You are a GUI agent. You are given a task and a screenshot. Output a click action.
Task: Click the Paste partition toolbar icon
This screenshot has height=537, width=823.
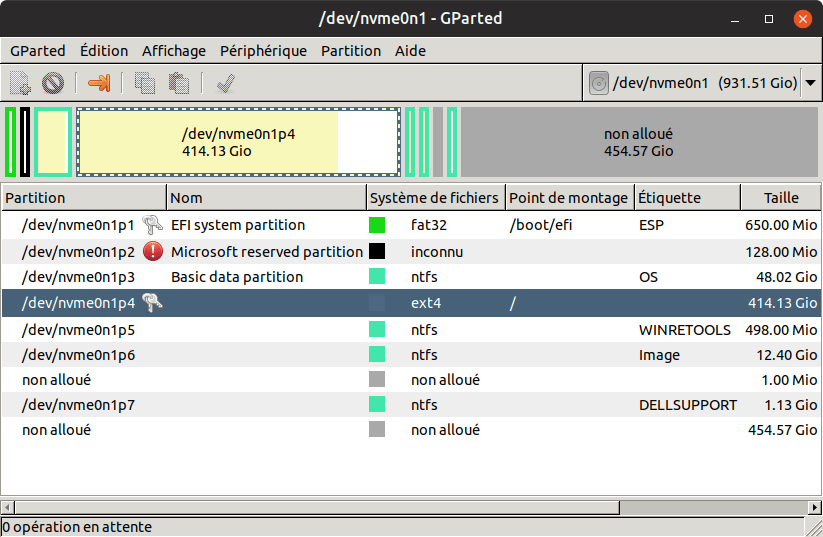pyautogui.click(x=178, y=83)
